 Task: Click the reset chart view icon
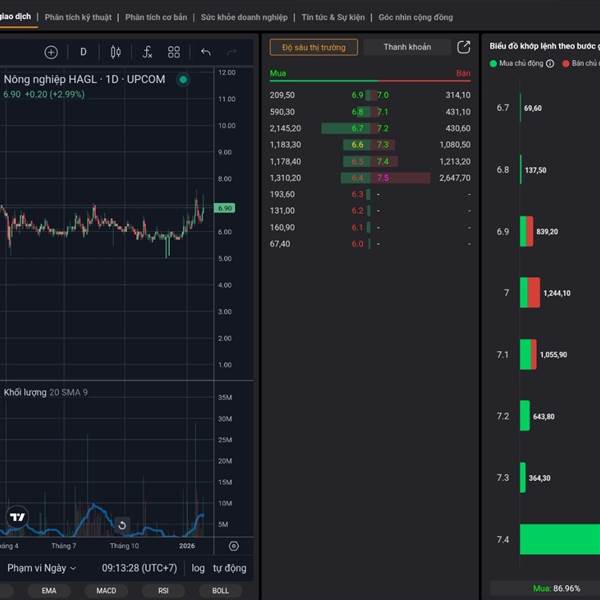tap(122, 524)
